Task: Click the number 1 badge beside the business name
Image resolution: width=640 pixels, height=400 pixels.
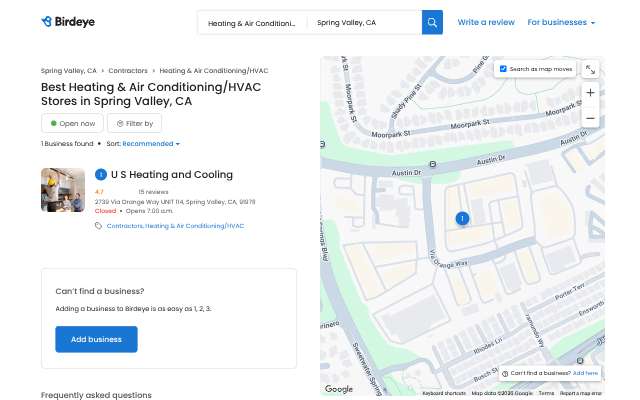Action: (101, 175)
